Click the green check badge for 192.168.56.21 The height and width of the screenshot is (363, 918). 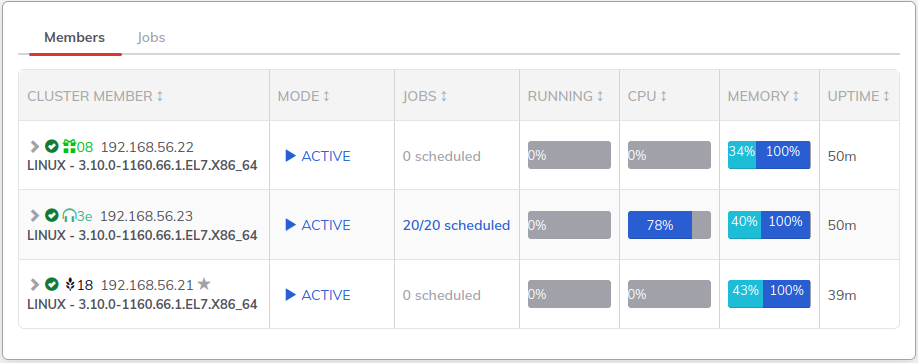(x=52, y=284)
